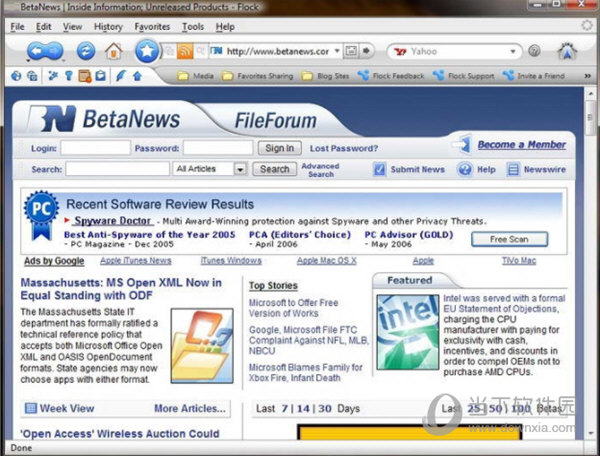This screenshot has height=456, width=600.
Task: Open the Yahoo search box dropdown arrow
Action: click(x=513, y=52)
